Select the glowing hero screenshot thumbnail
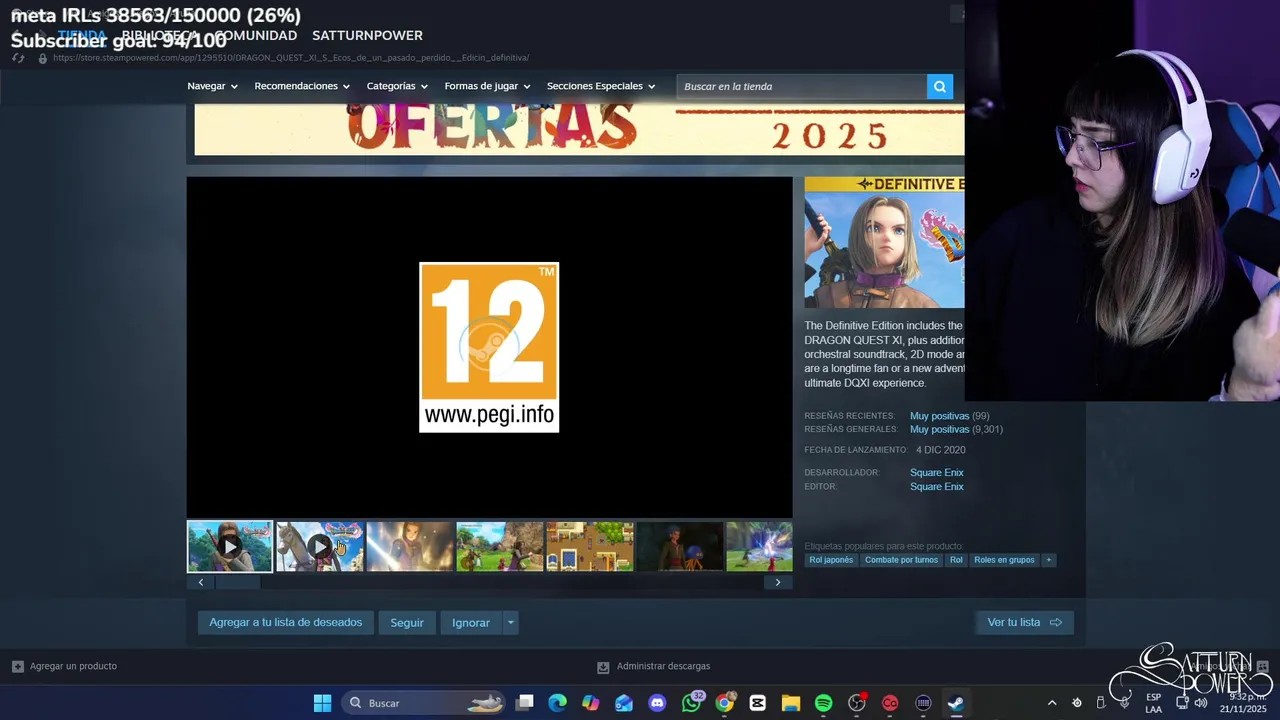The image size is (1280, 720). [x=410, y=546]
